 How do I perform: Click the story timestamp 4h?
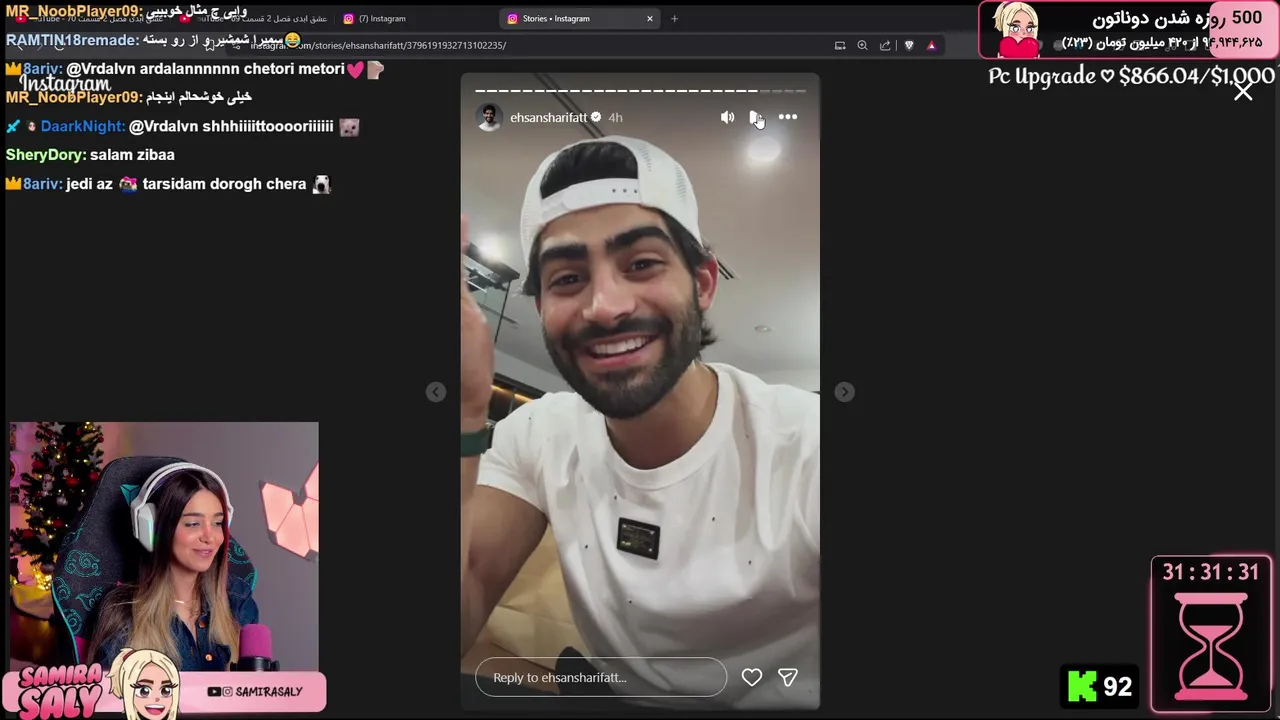click(615, 117)
